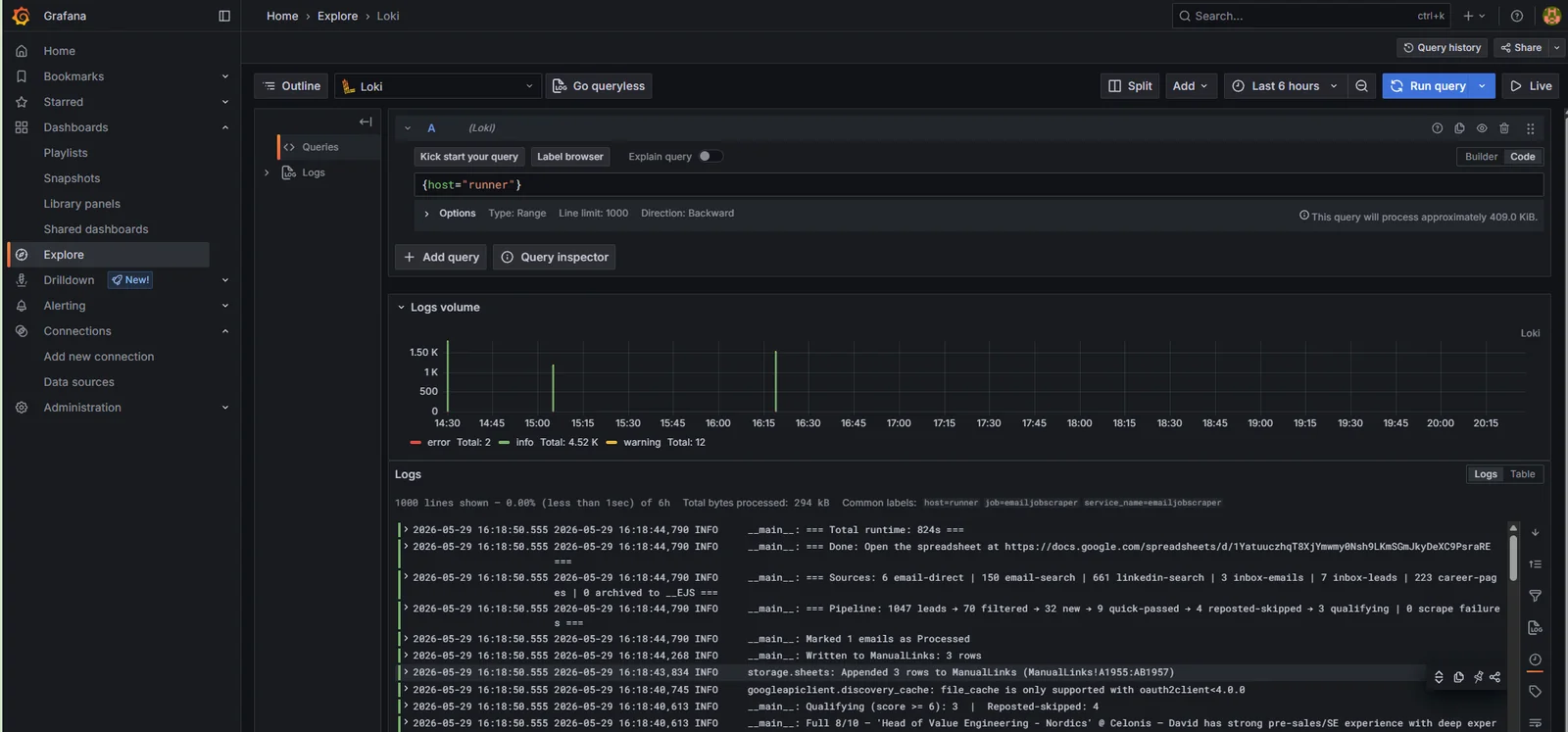Viewport: 1568px width, 732px height.
Task: Expand log line details via up-down arrows icon
Action: click(1439, 677)
